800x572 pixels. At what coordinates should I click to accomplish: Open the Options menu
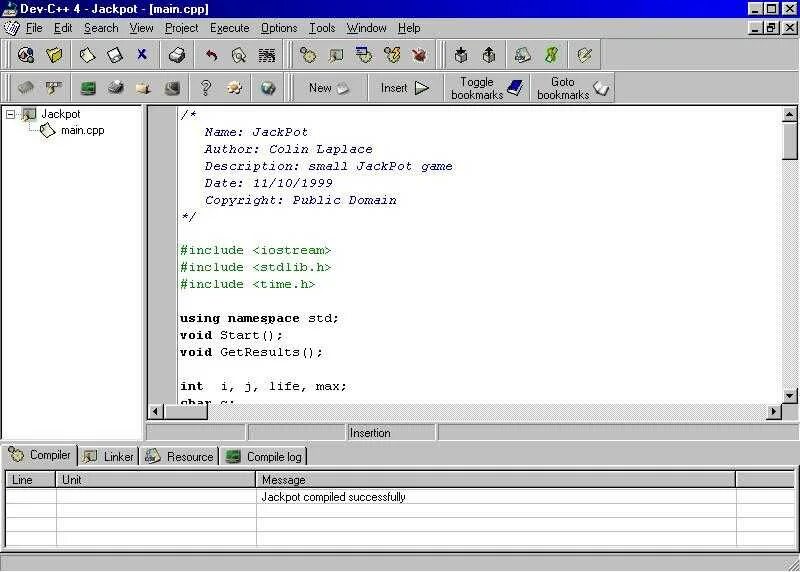279,28
